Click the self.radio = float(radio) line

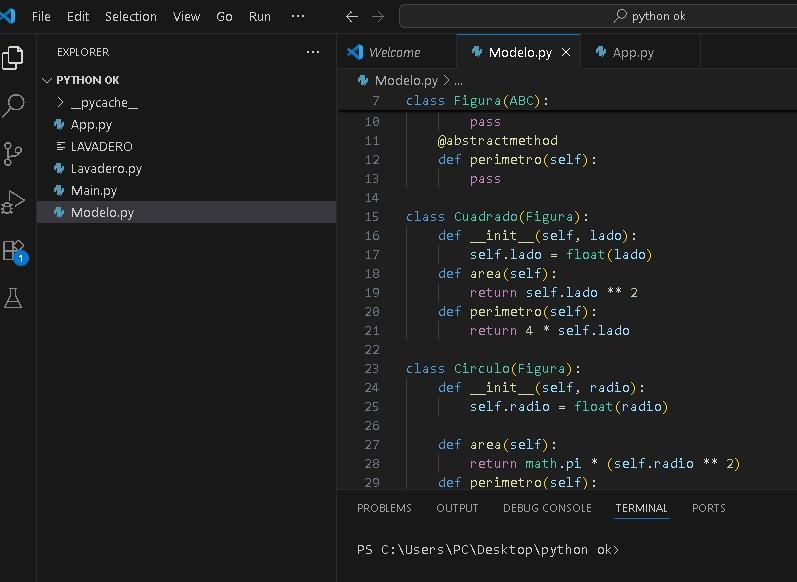(567, 407)
